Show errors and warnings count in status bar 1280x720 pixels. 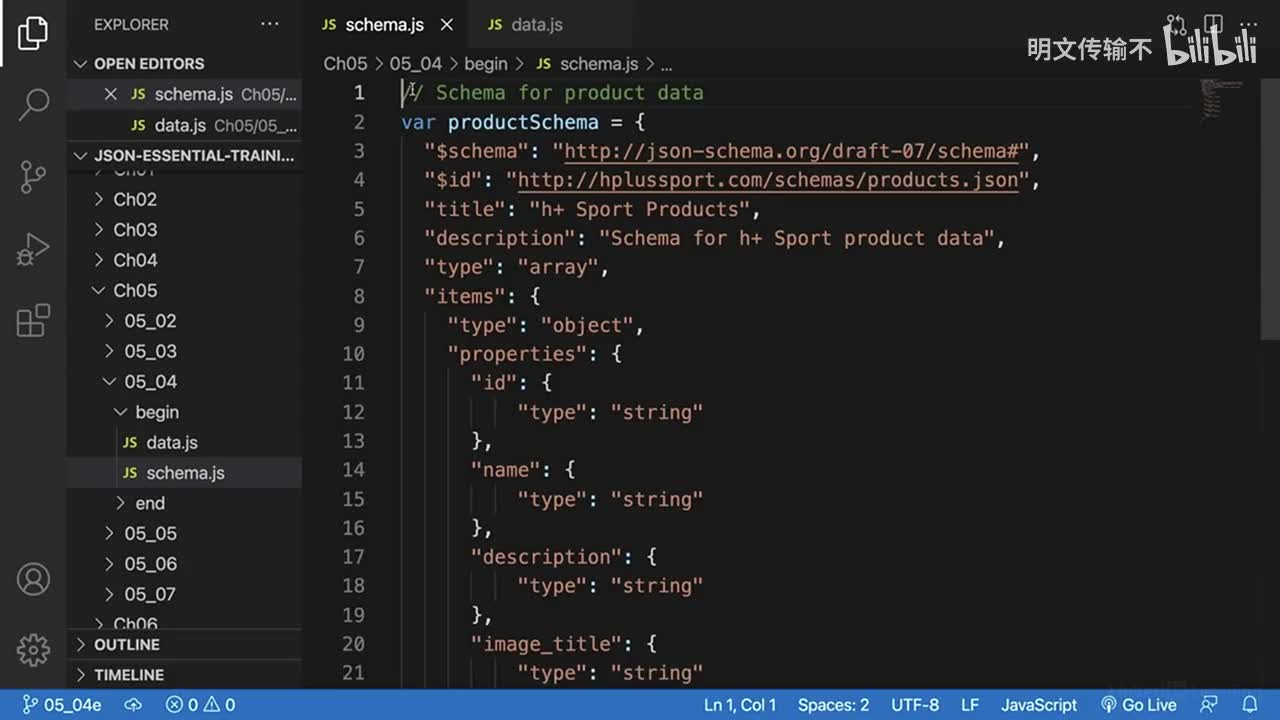[x=200, y=705]
